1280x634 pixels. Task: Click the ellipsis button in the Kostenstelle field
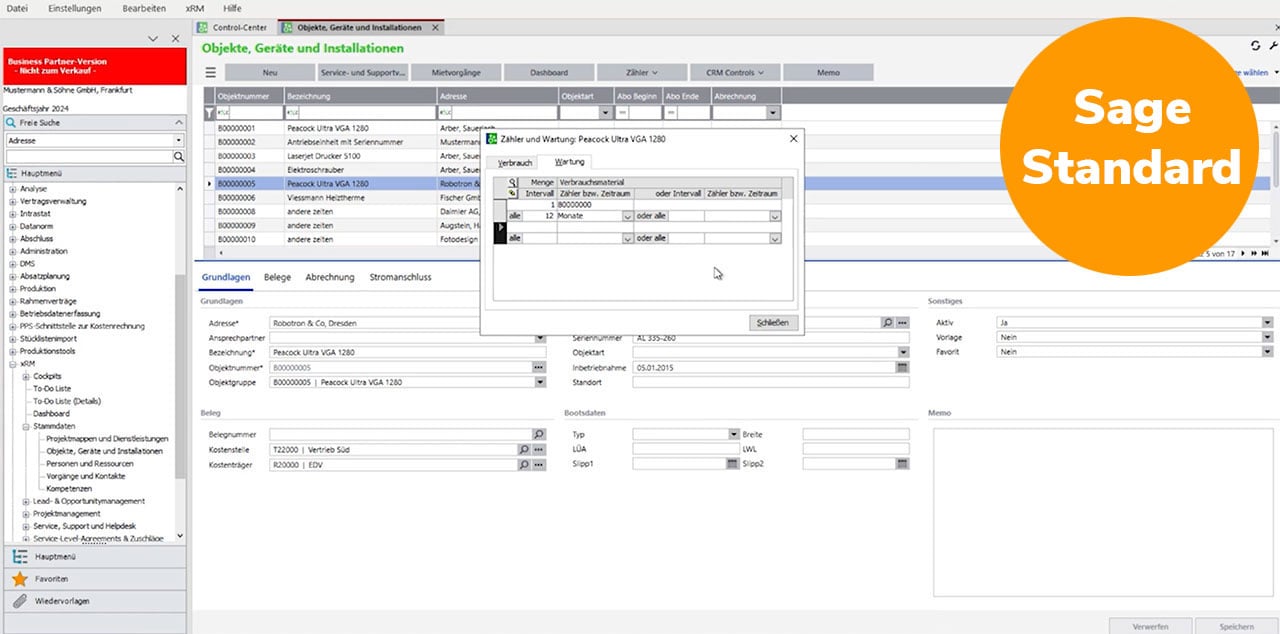(540, 450)
